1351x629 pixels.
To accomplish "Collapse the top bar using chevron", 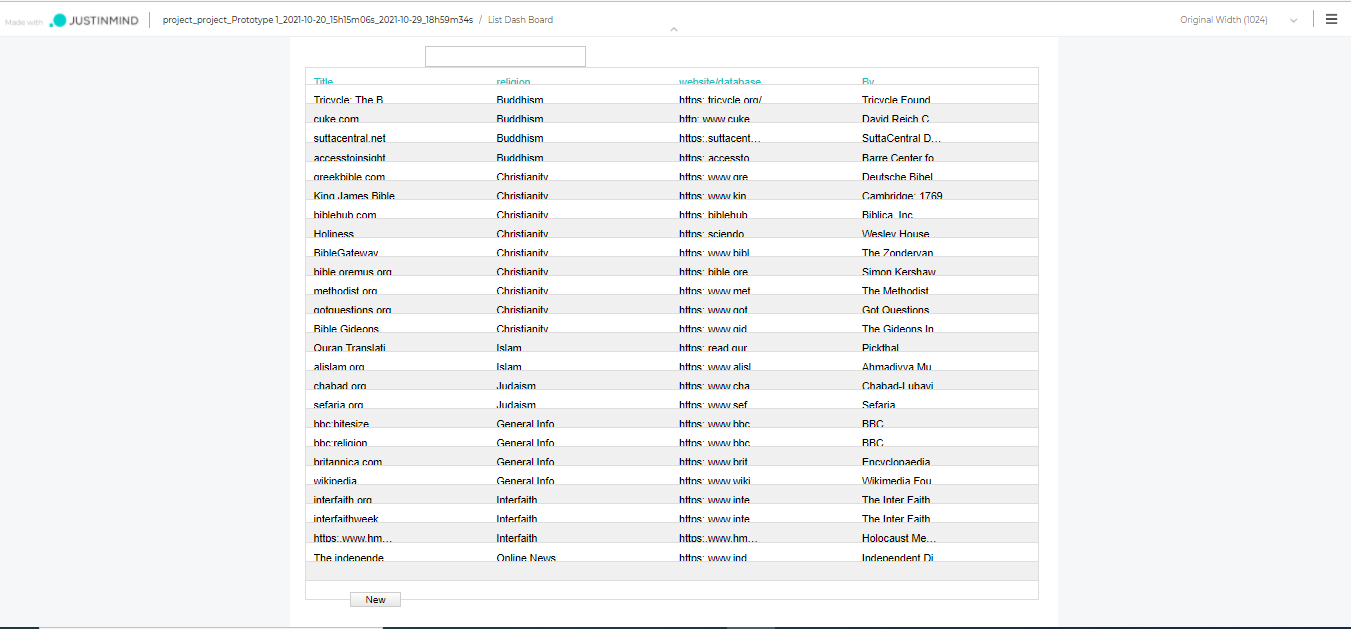I will [x=674, y=30].
